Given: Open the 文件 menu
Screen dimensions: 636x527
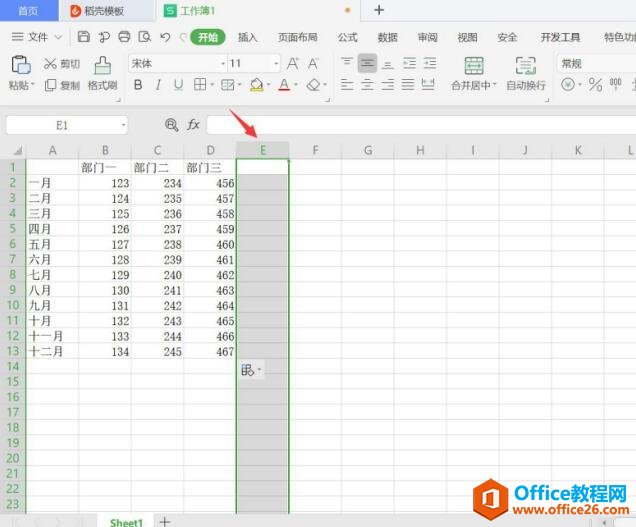Looking at the screenshot, I should tap(37, 37).
